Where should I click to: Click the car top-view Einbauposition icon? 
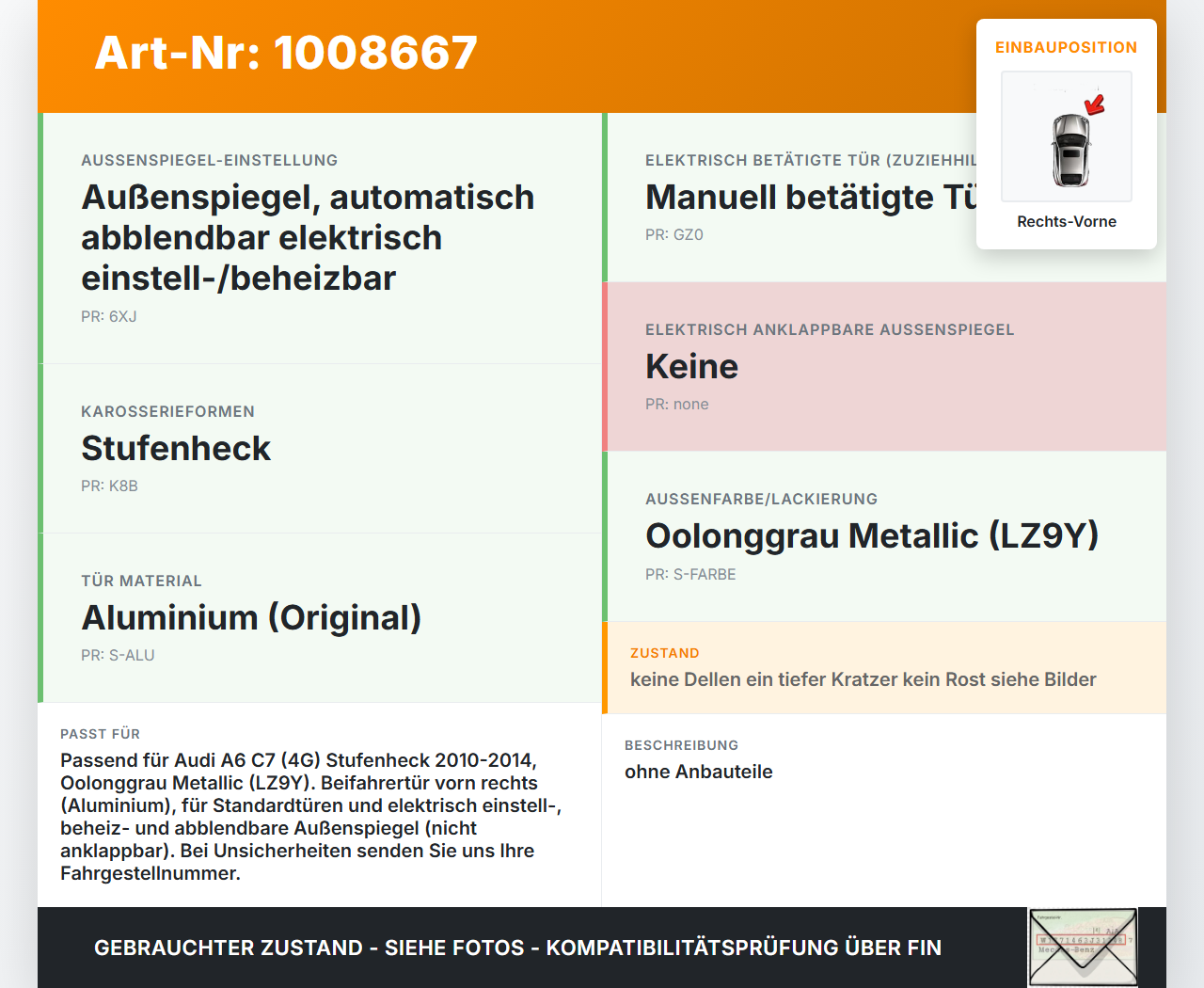click(1067, 136)
